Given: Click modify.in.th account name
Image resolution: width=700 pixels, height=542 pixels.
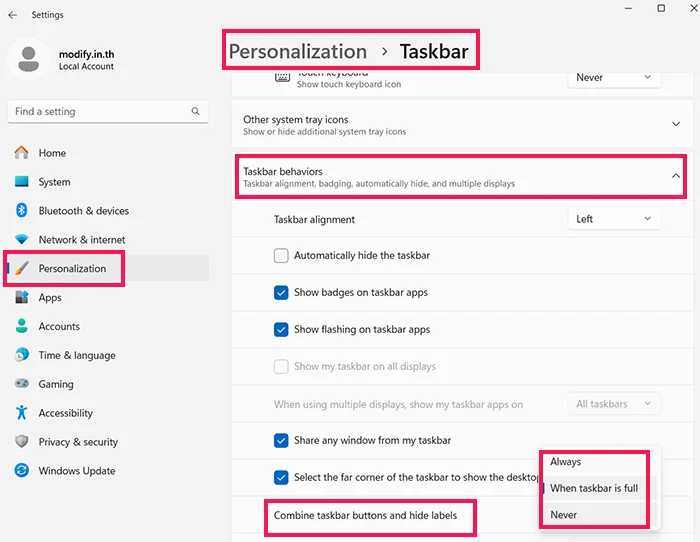Looking at the screenshot, I should click(87, 54).
